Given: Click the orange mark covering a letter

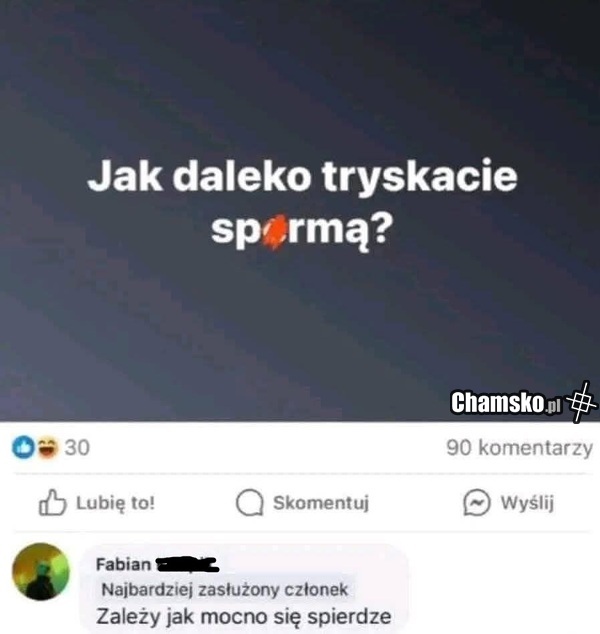Looking at the screenshot, I should click(x=275, y=232).
